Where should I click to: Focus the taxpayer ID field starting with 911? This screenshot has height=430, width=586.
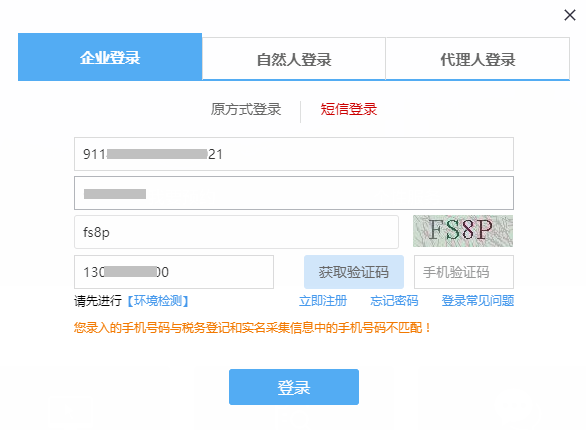(294, 154)
